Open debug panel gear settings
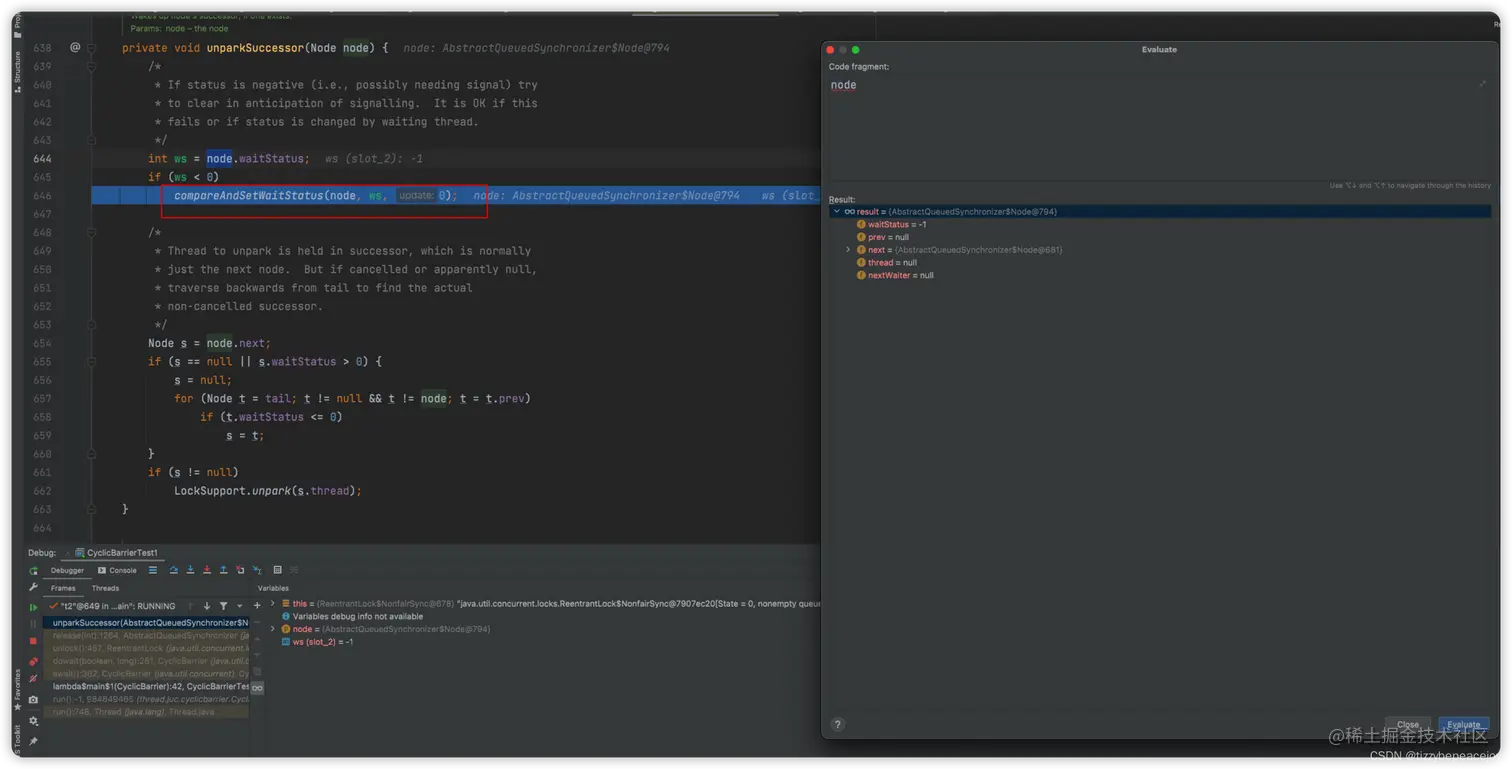This screenshot has width=1512, height=769. (x=33, y=721)
